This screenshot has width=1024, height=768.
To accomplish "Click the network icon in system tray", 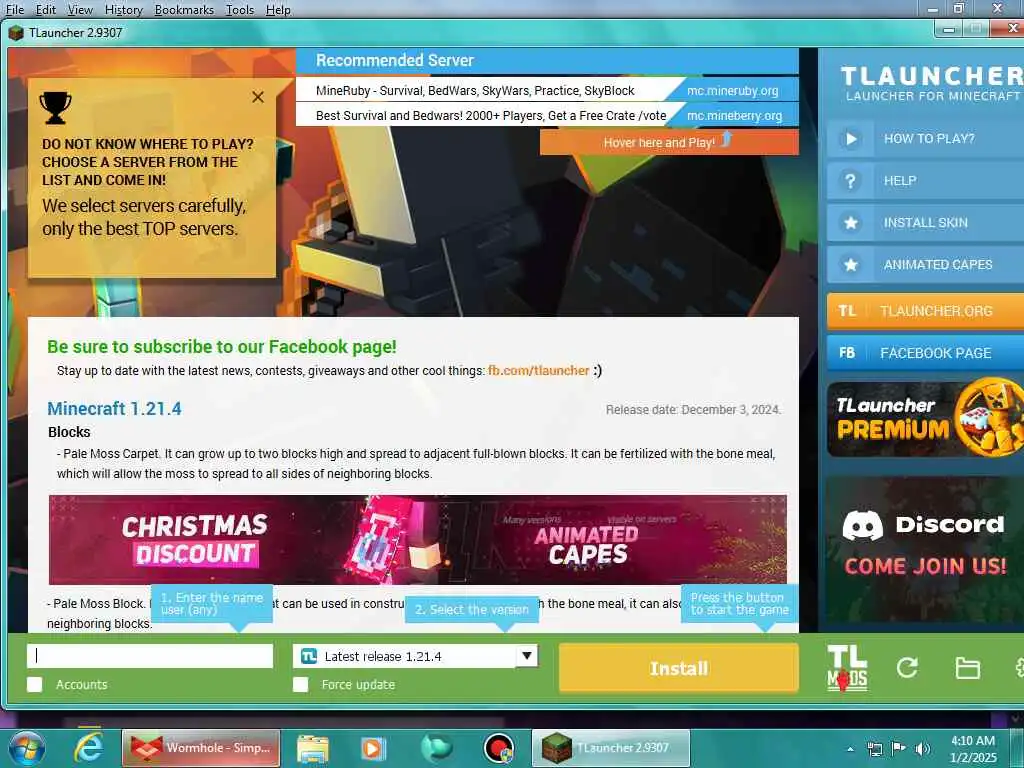I will 874,749.
